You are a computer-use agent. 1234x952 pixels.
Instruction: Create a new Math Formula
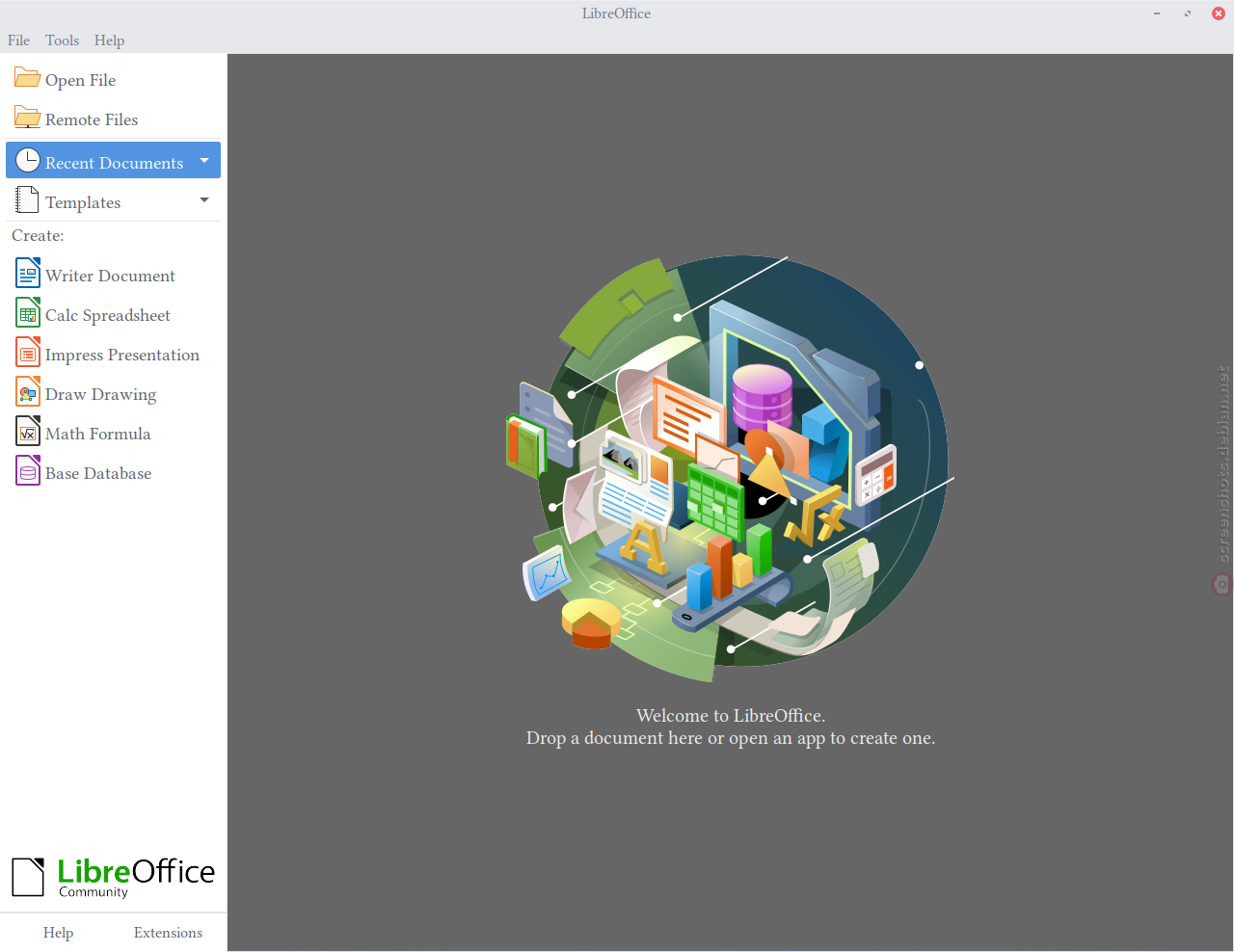point(113,433)
